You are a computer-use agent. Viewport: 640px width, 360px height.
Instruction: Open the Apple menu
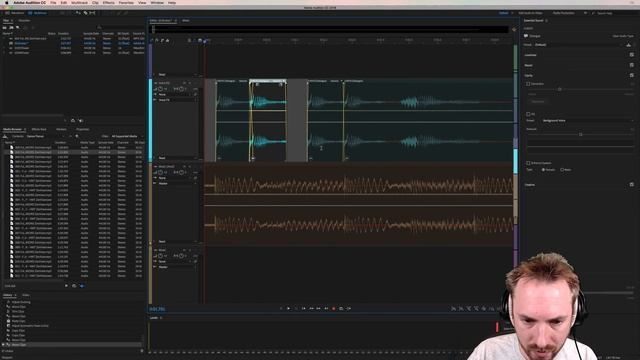pos(7,2)
